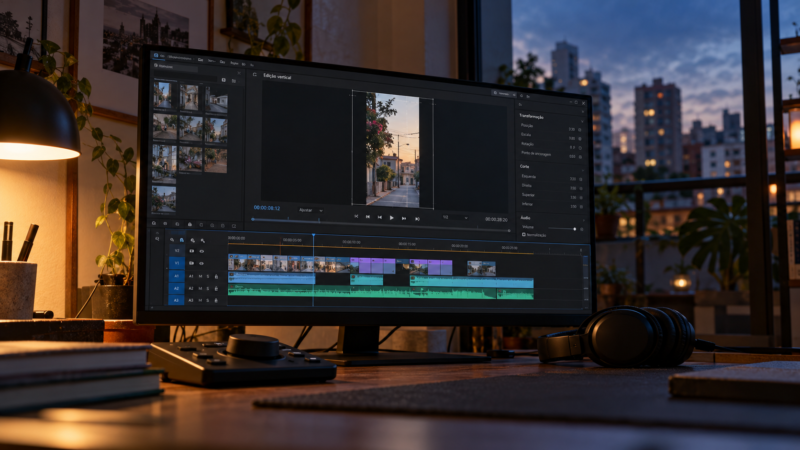Select the A1 track target button
Viewport: 800px width, 450px height.
177,276
